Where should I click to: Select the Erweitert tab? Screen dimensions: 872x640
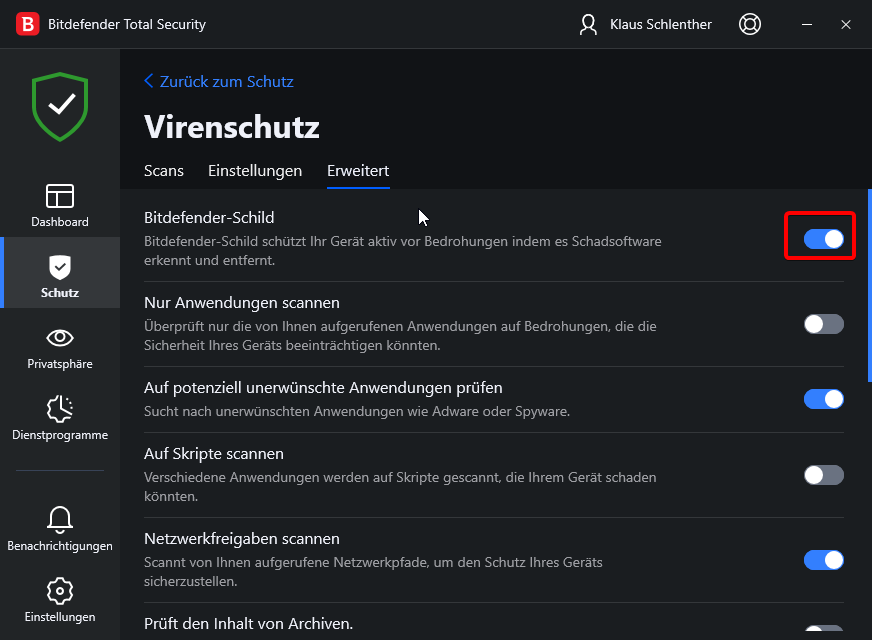[358, 171]
